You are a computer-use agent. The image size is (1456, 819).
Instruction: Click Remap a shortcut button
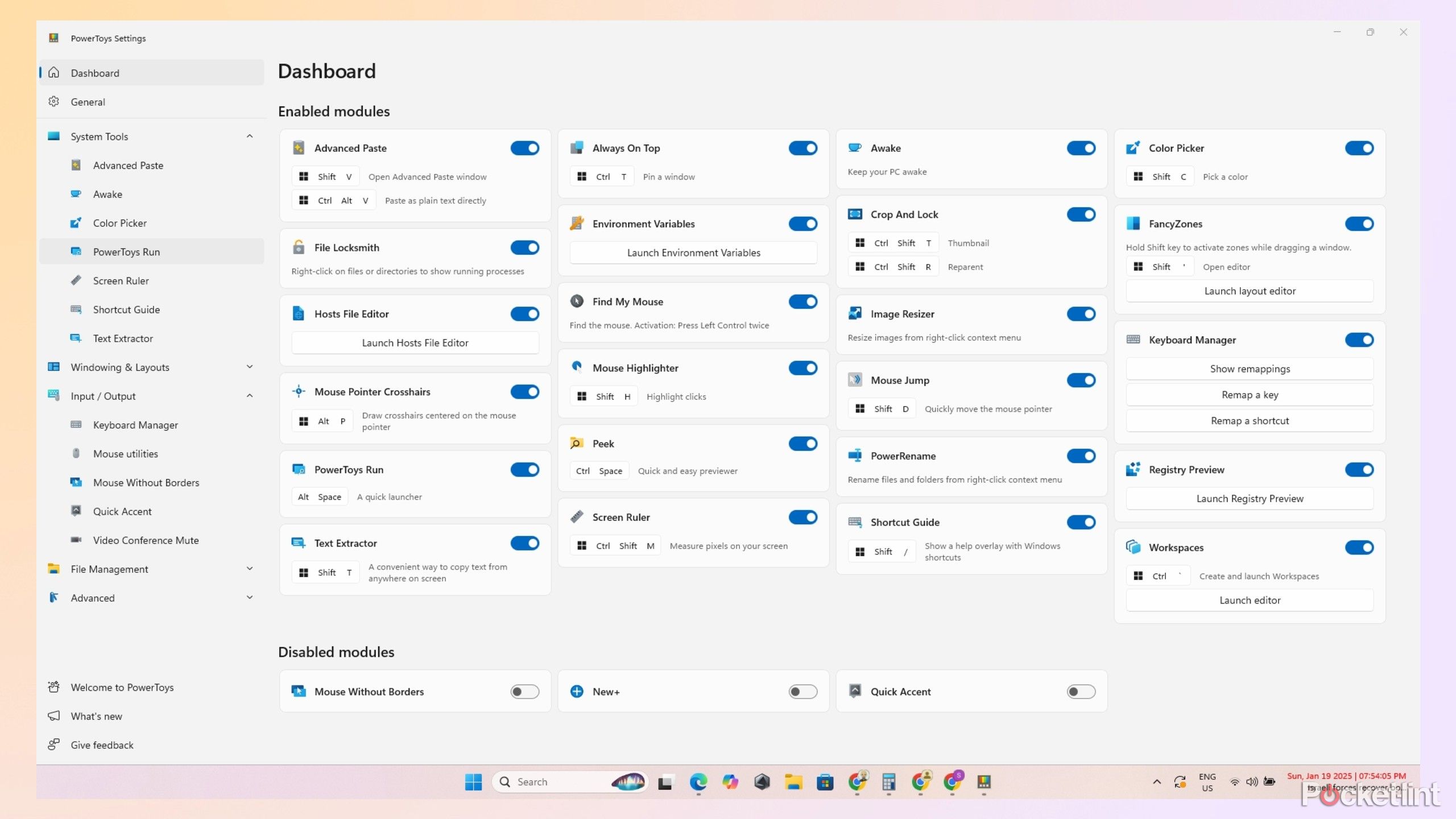coord(1250,420)
